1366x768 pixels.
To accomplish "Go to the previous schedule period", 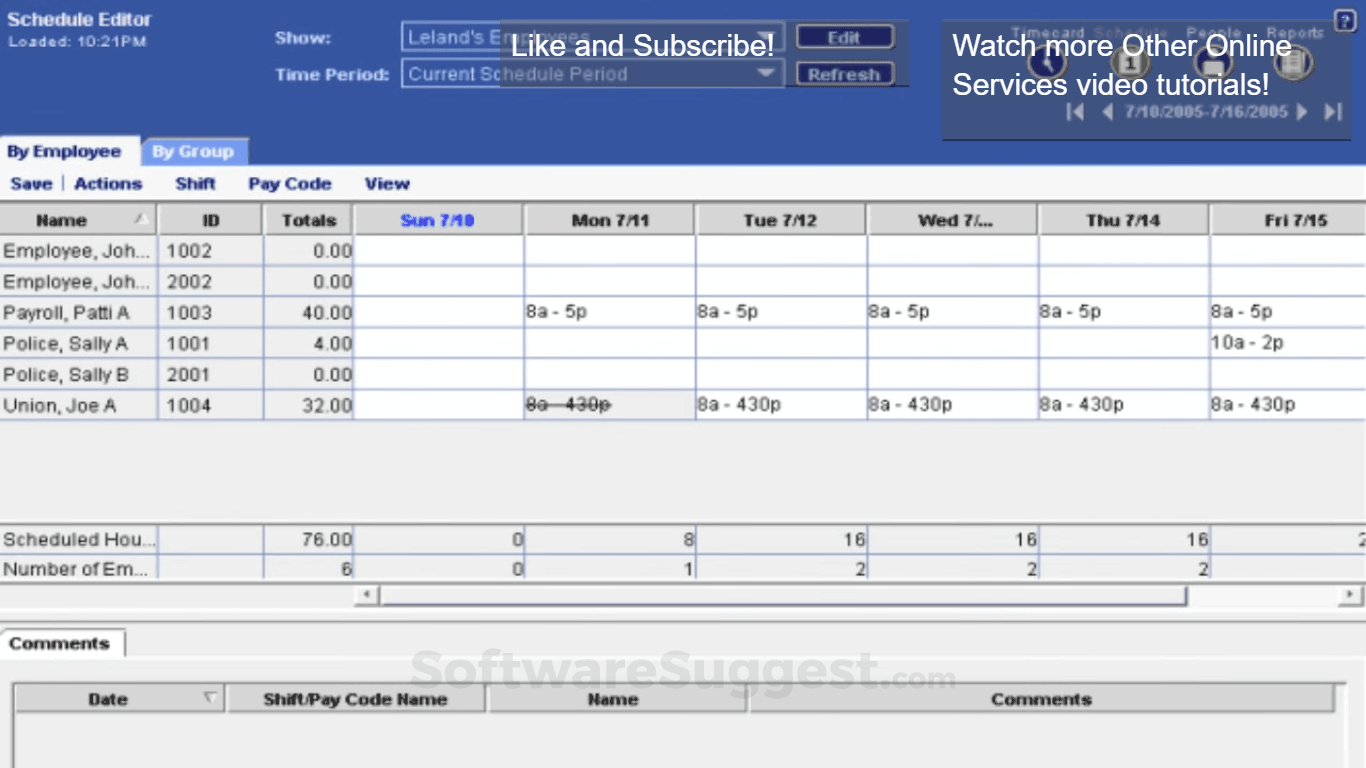I will (1108, 111).
